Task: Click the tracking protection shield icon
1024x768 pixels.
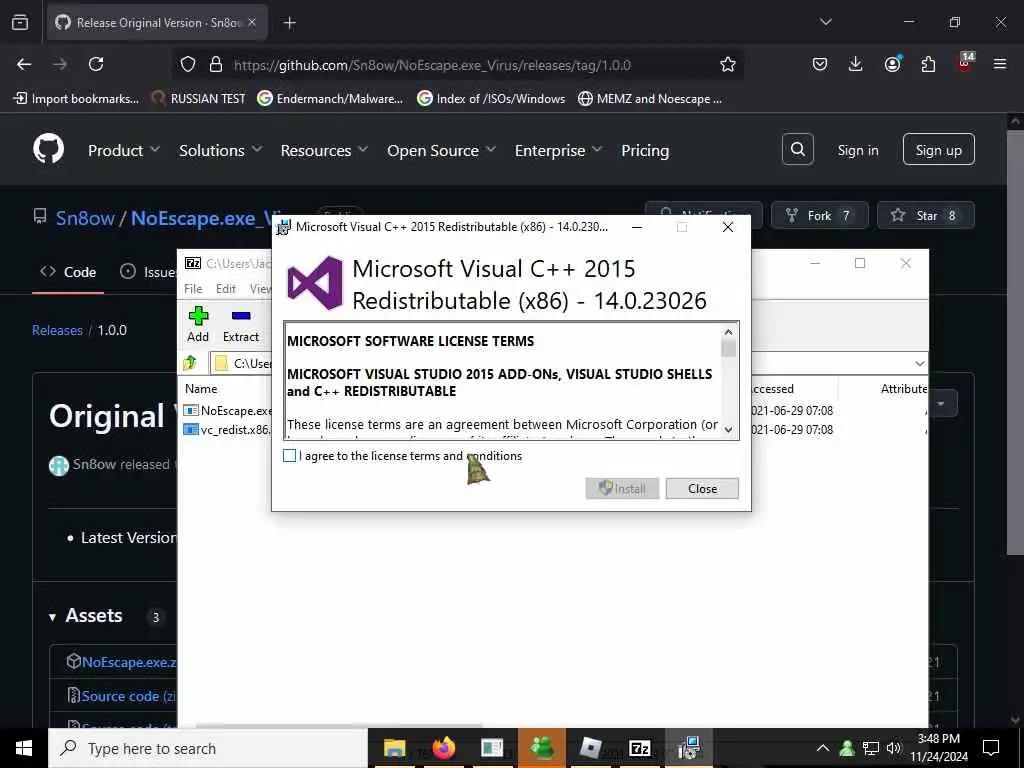Action: click(x=188, y=64)
